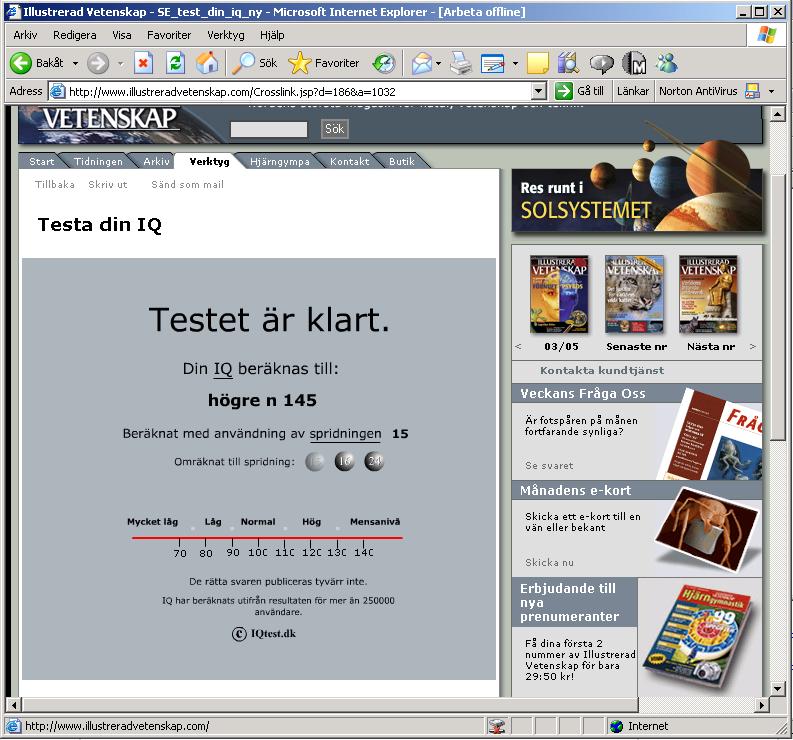Click the IQtest.dk copyright link
This screenshot has width=793, height=740.
click(264, 633)
